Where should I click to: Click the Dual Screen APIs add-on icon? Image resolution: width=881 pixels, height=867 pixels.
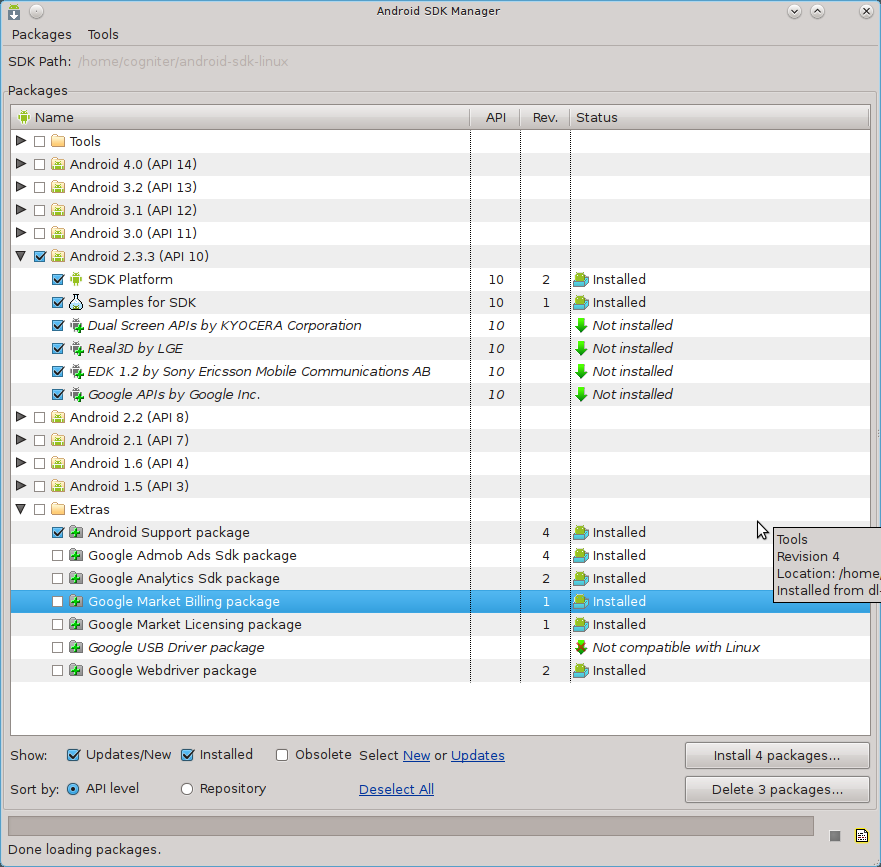pos(76,325)
